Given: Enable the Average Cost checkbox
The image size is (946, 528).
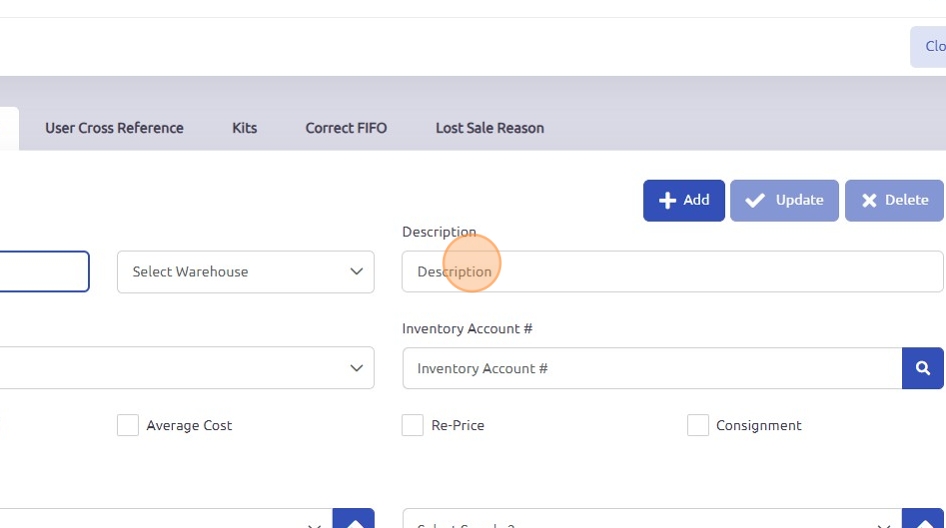Looking at the screenshot, I should coord(128,425).
